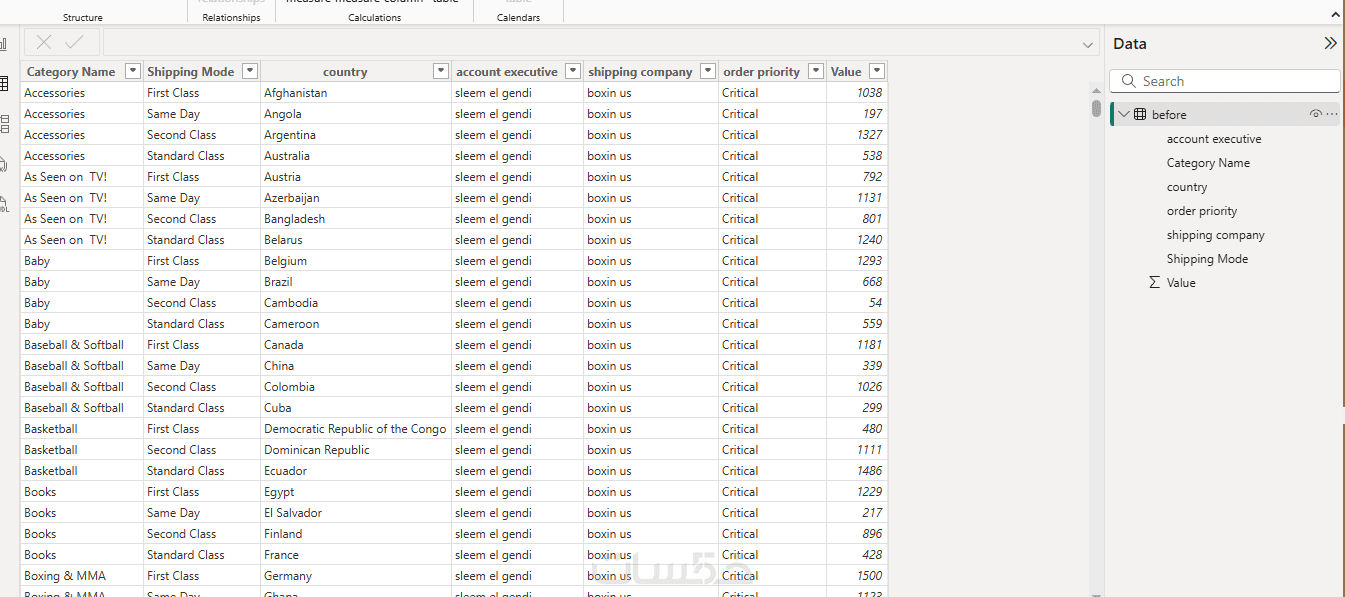This screenshot has height=597, width=1345.
Task: Select the Value cell 54
Action: 857,303
